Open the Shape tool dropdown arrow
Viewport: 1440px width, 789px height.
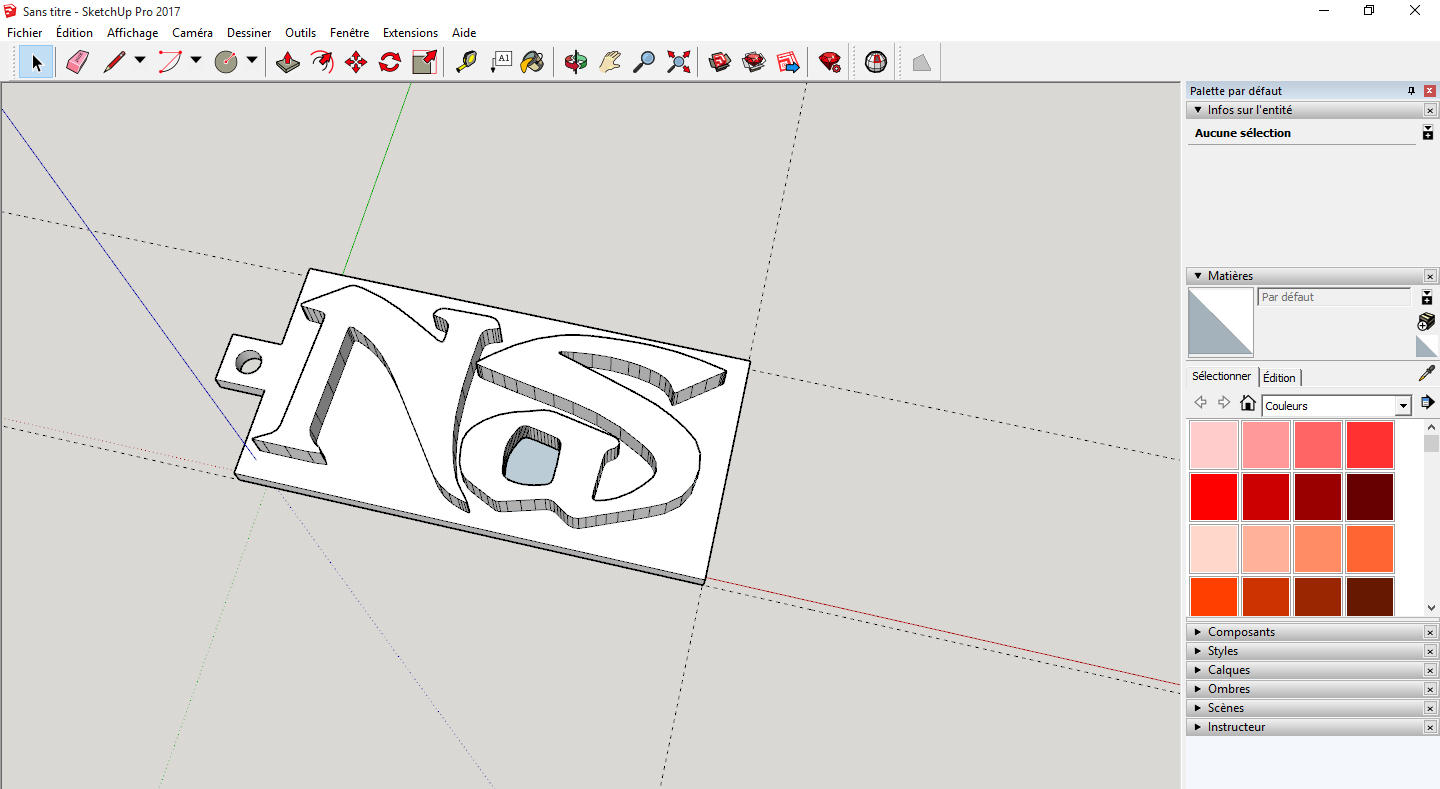pos(252,61)
